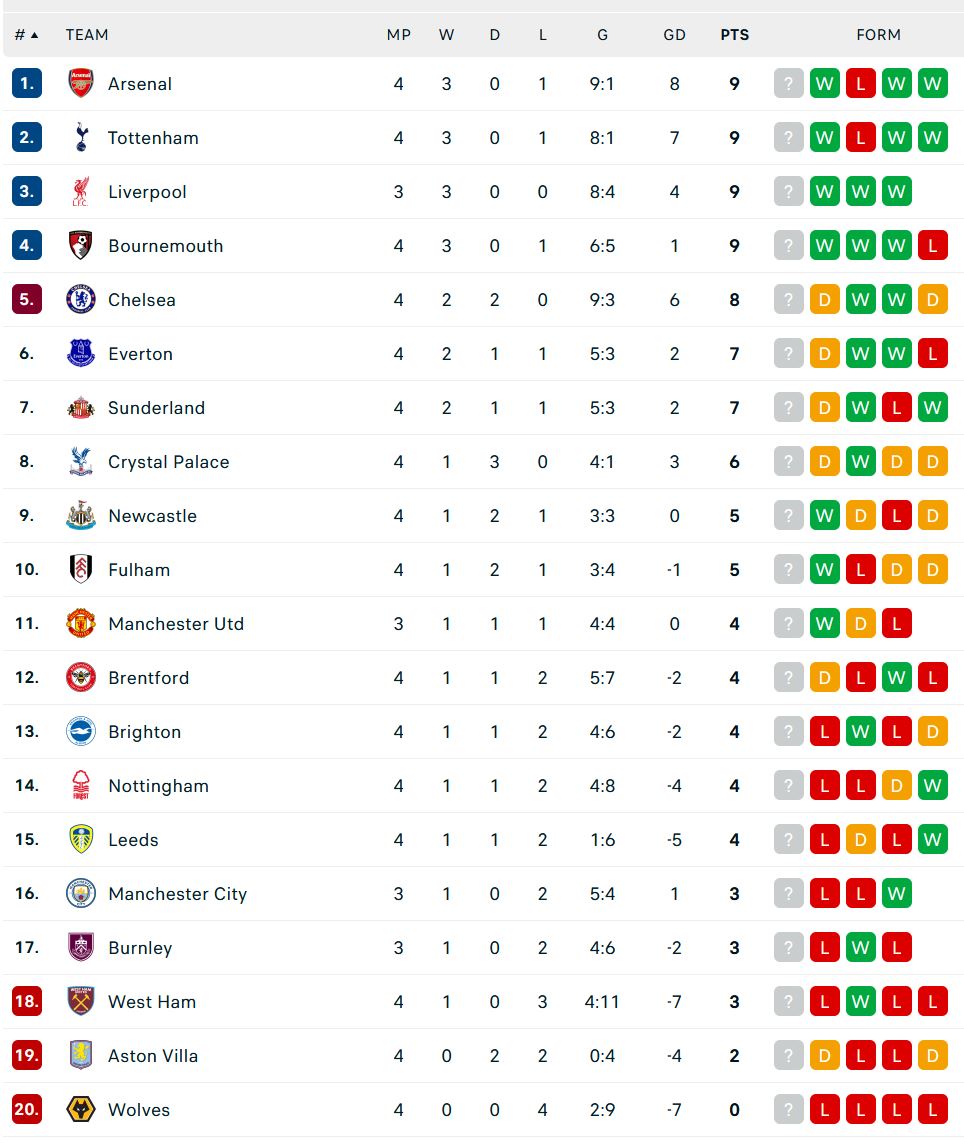Viewport: 964px width, 1144px height.
Task: Click the FORM column header
Action: pos(878,35)
